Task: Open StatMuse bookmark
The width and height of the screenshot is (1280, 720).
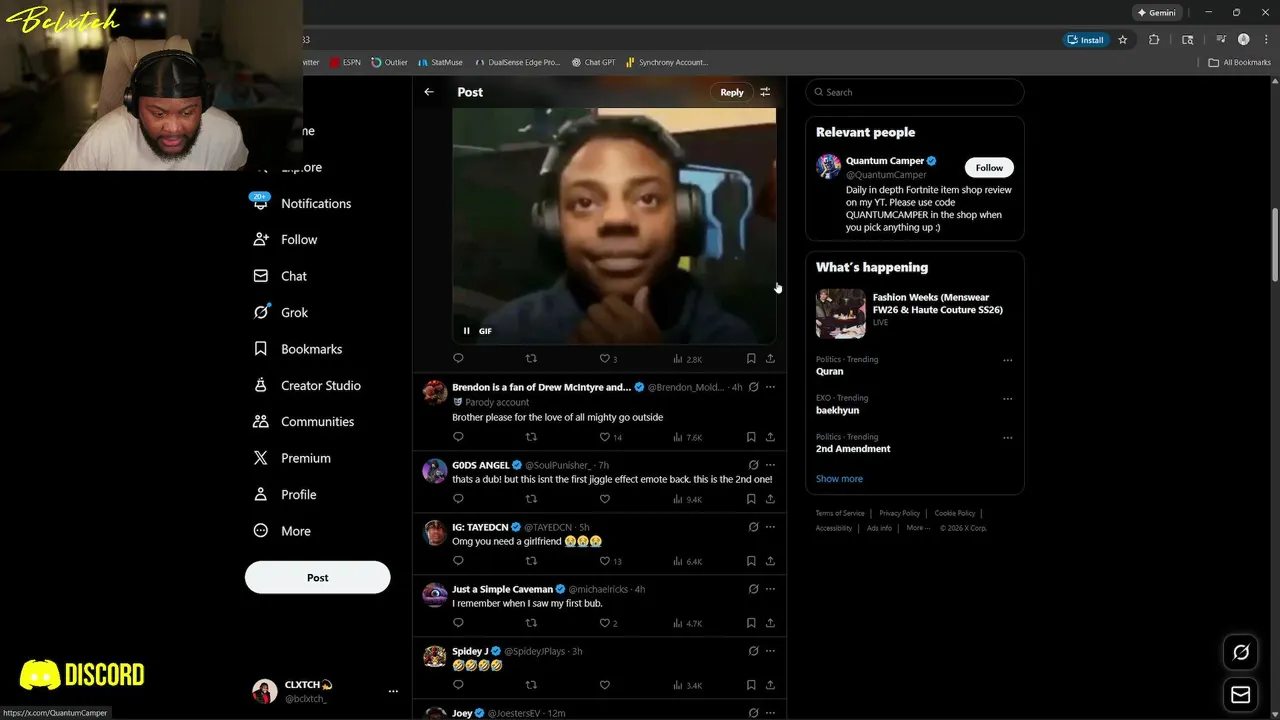Action: point(441,62)
